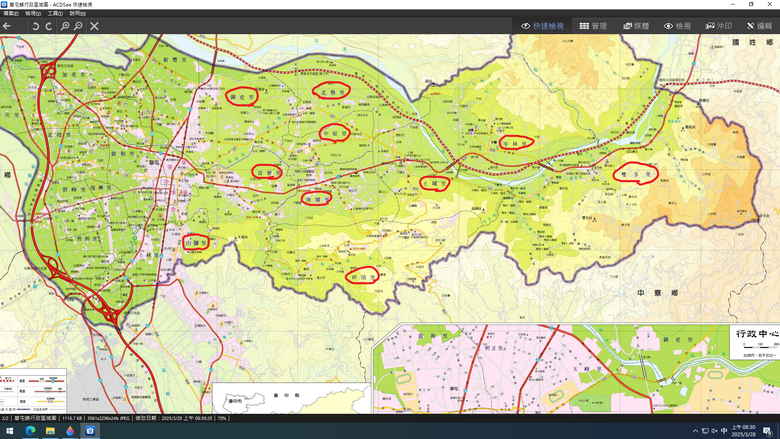
Task: Click the 坪頂里 label on the map
Action: pos(363,277)
